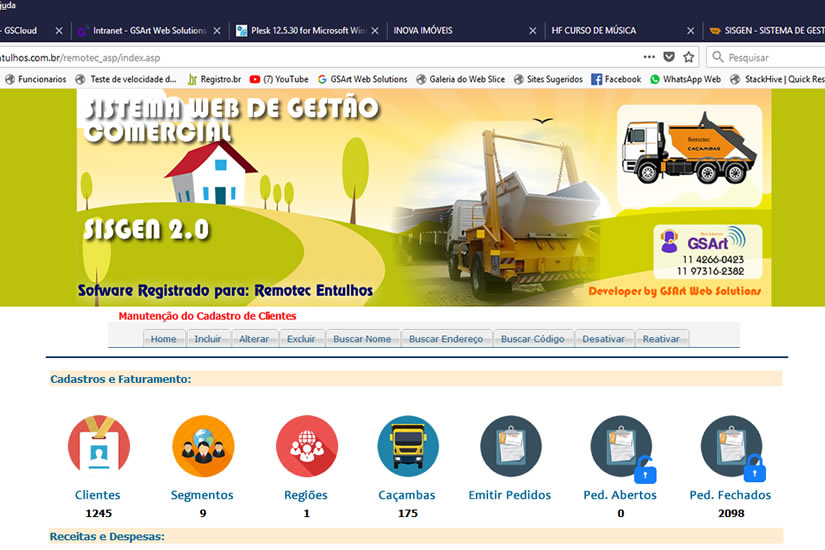Open the Galeria do Web Slice bookmark
Screen dimensions: 825x550
(460, 79)
